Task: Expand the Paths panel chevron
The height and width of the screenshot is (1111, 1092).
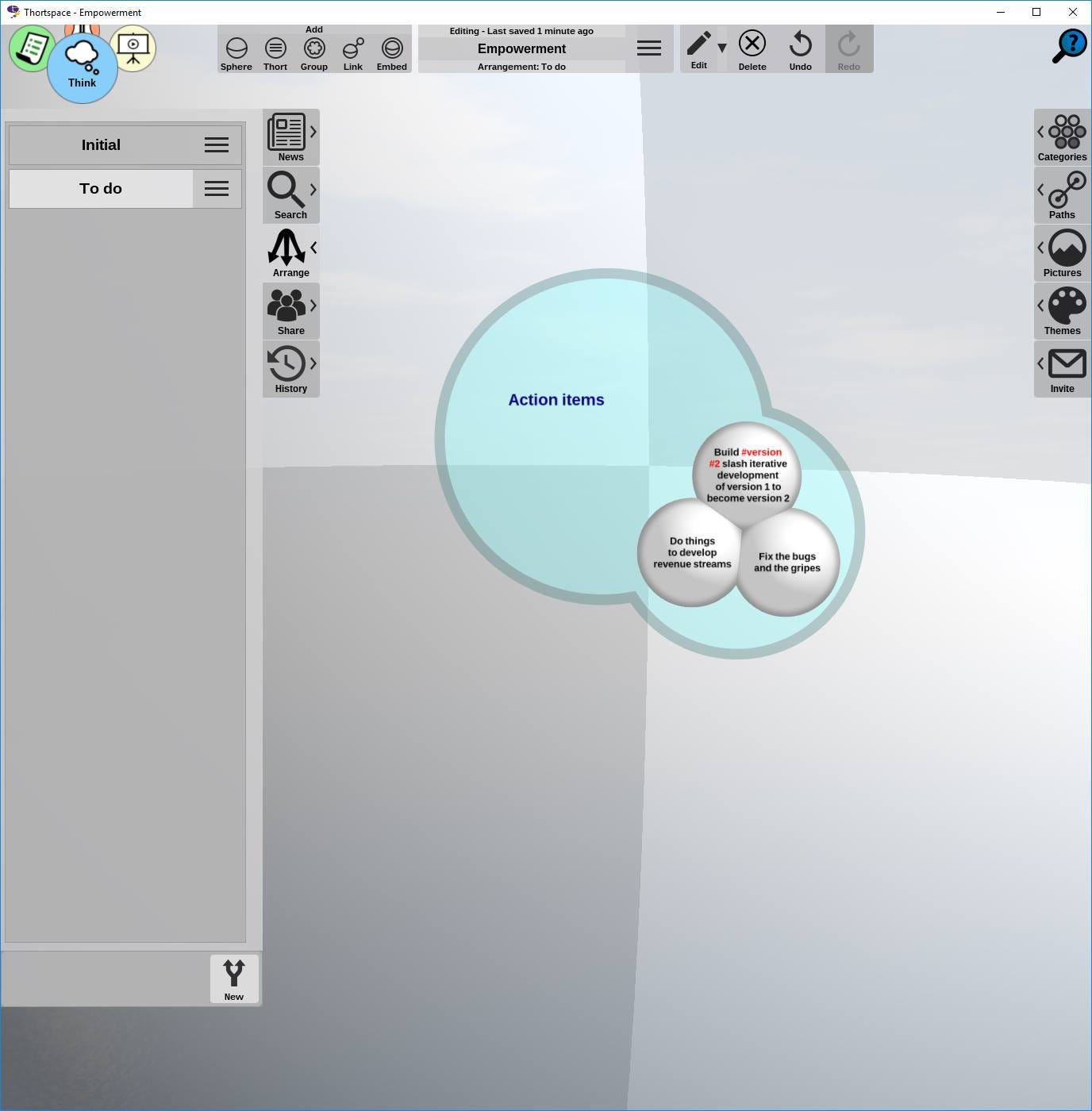Action: [1040, 190]
